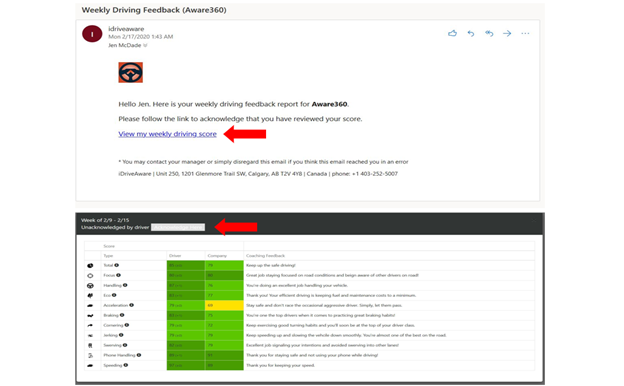
Task: Open info tooltip beside Speeding
Action: (126, 365)
